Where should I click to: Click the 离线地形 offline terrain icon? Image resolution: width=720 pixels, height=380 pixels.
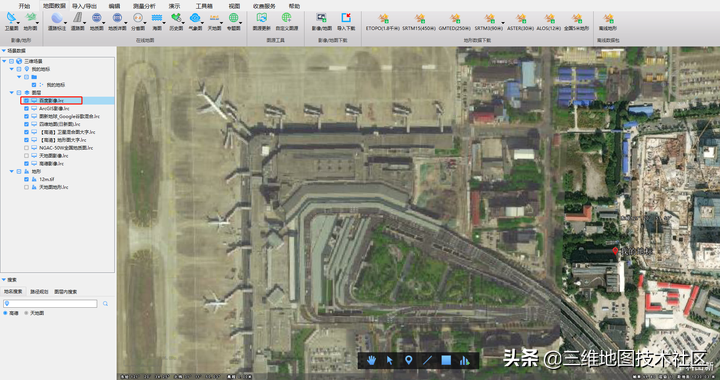click(608, 18)
